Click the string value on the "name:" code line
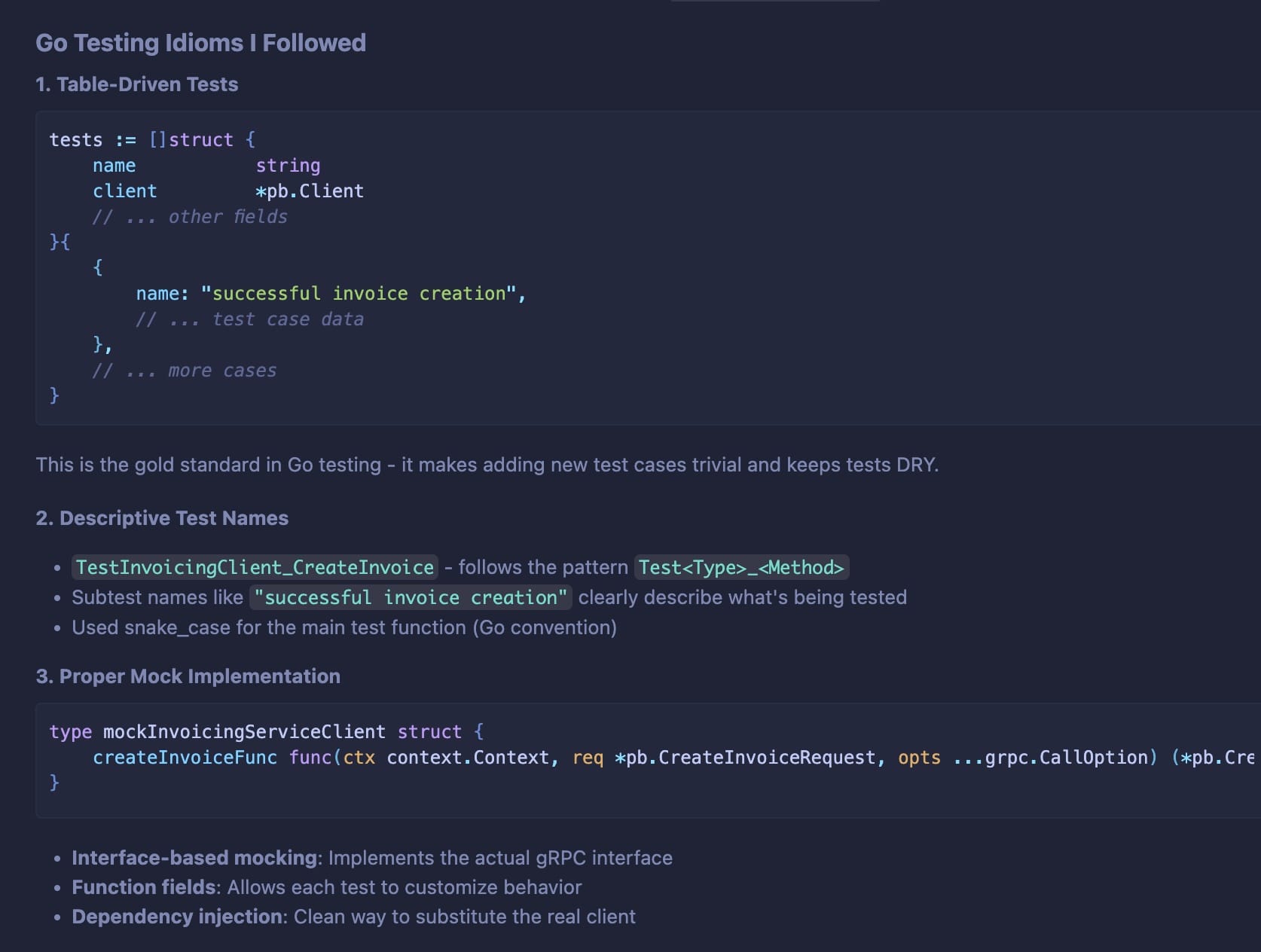The width and height of the screenshot is (1261, 952). pyautogui.click(x=359, y=294)
